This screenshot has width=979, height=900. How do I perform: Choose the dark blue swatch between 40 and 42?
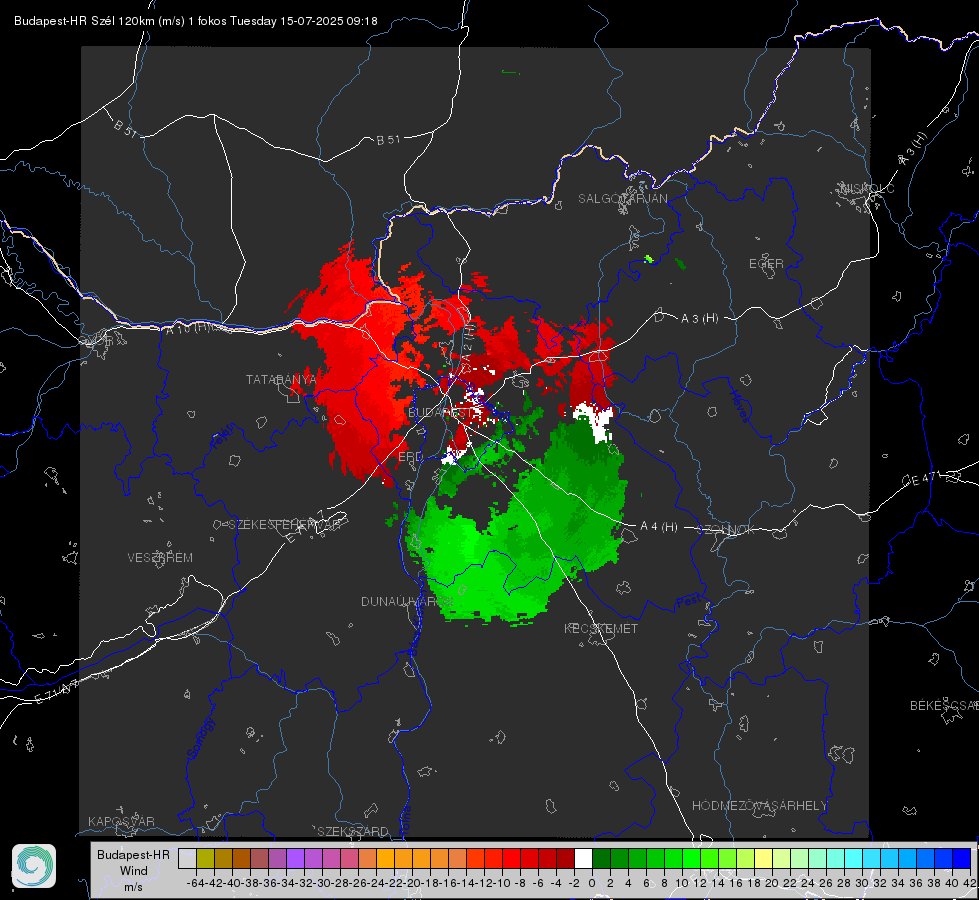[962, 858]
